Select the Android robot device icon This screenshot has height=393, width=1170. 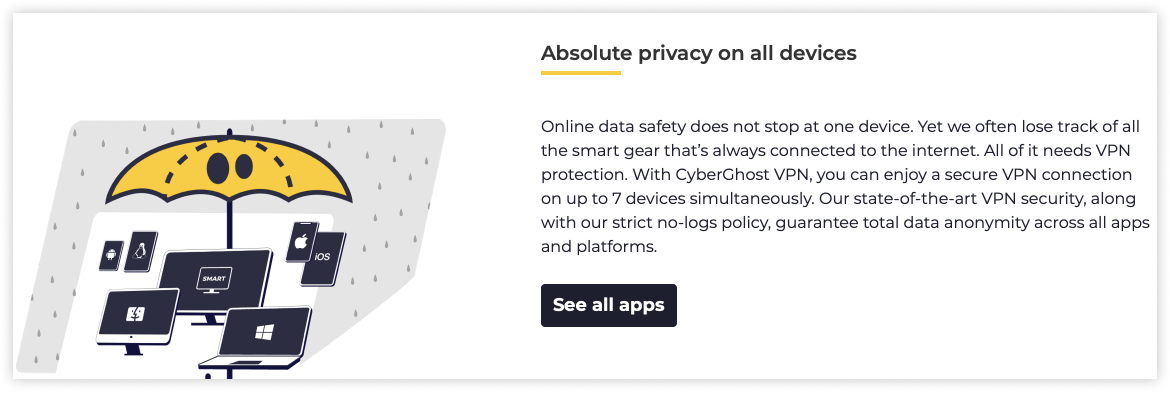(x=111, y=256)
